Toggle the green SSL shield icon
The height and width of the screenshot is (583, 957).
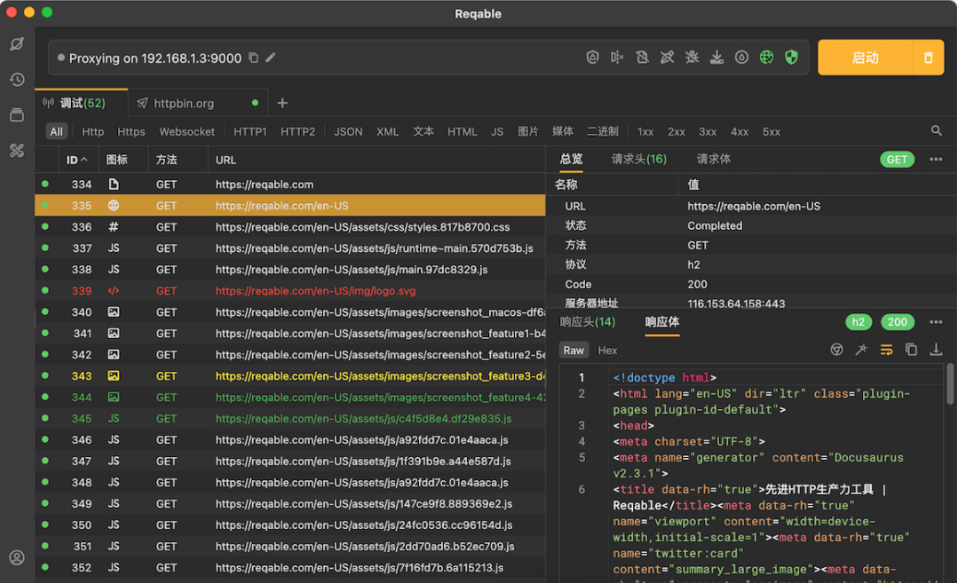pyautogui.click(x=792, y=57)
